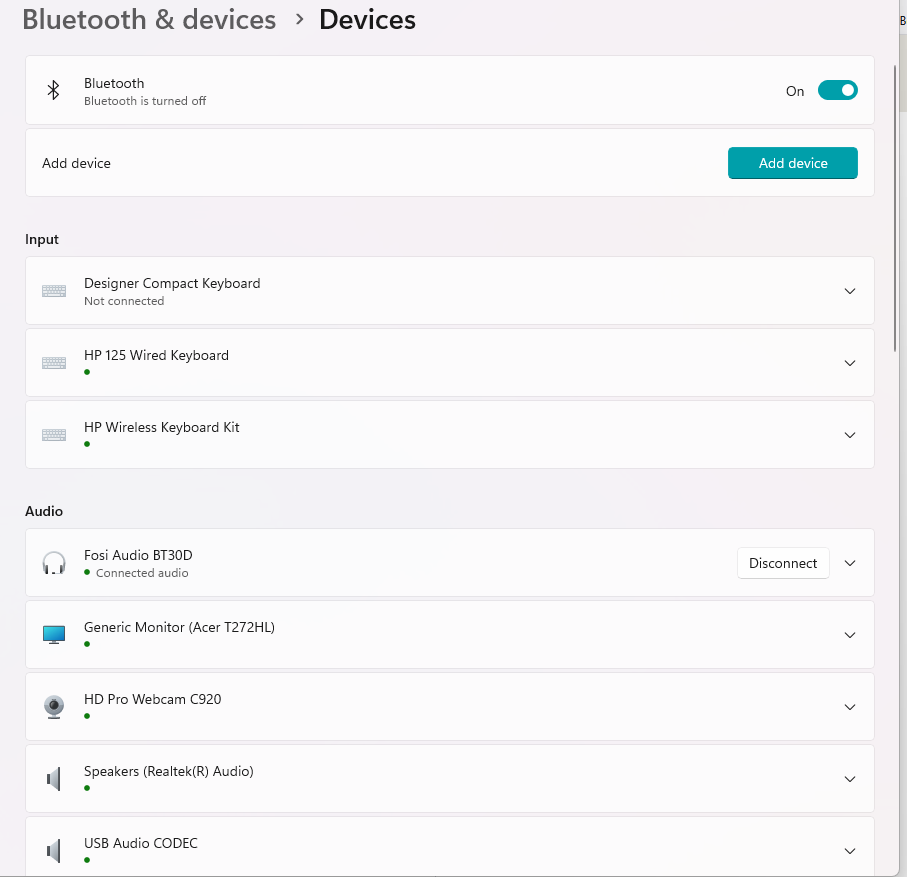
Task: Click 'Fosi Audio BT30D' device name
Action: click(138, 555)
